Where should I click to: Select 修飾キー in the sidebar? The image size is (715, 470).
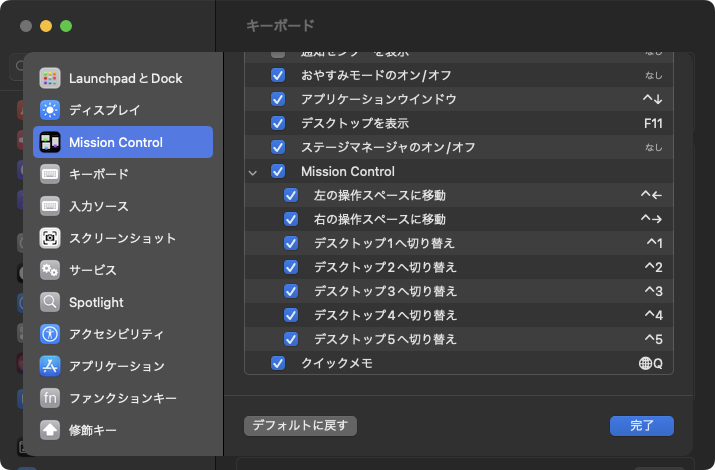click(x=92, y=430)
